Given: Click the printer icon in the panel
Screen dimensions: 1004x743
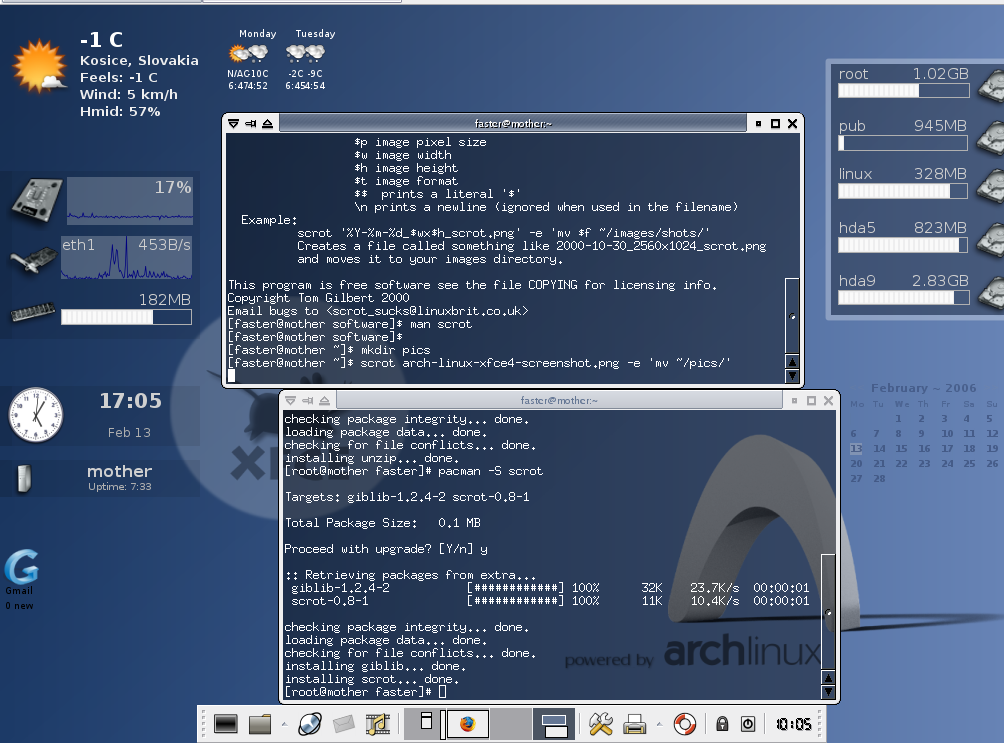Looking at the screenshot, I should (634, 723).
